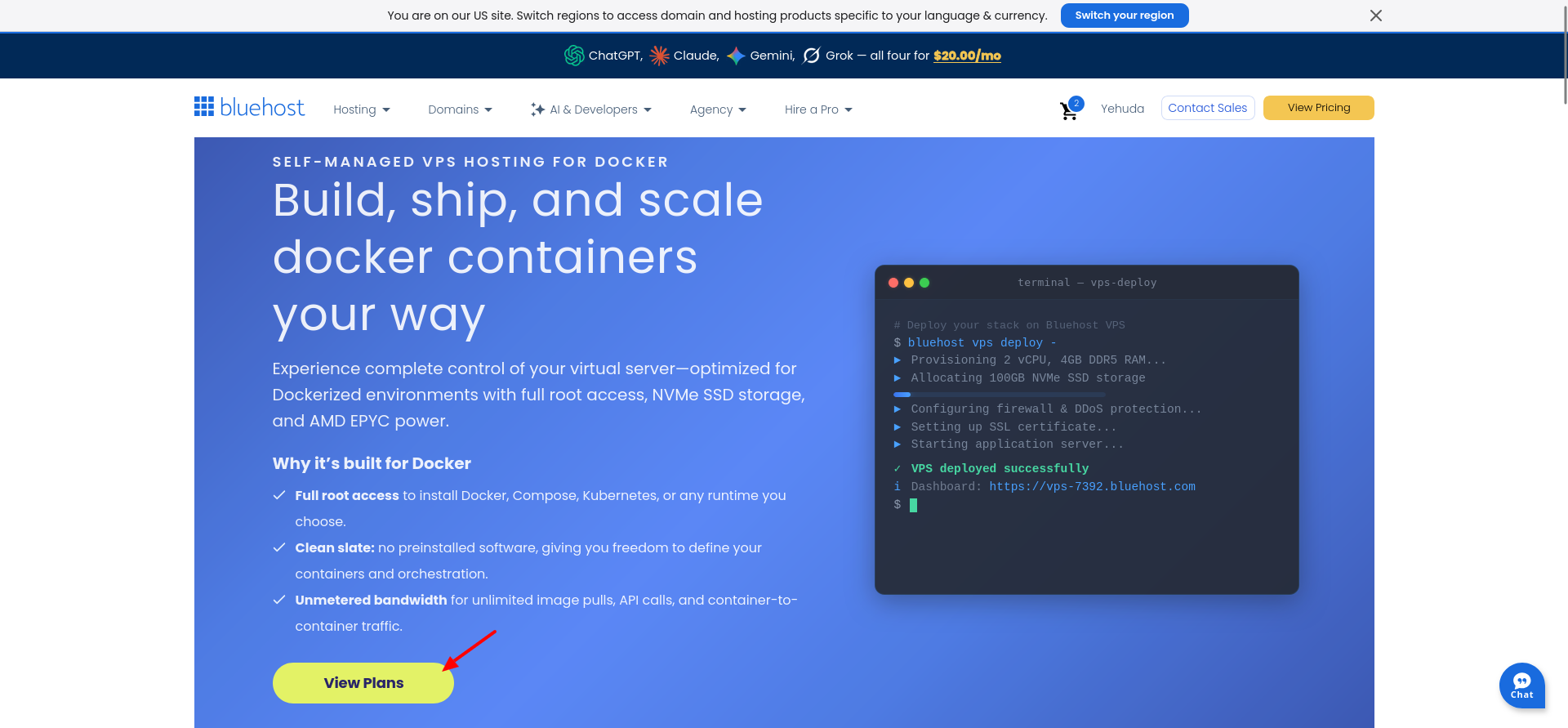
Task: Click the View Plans button
Action: (363, 683)
